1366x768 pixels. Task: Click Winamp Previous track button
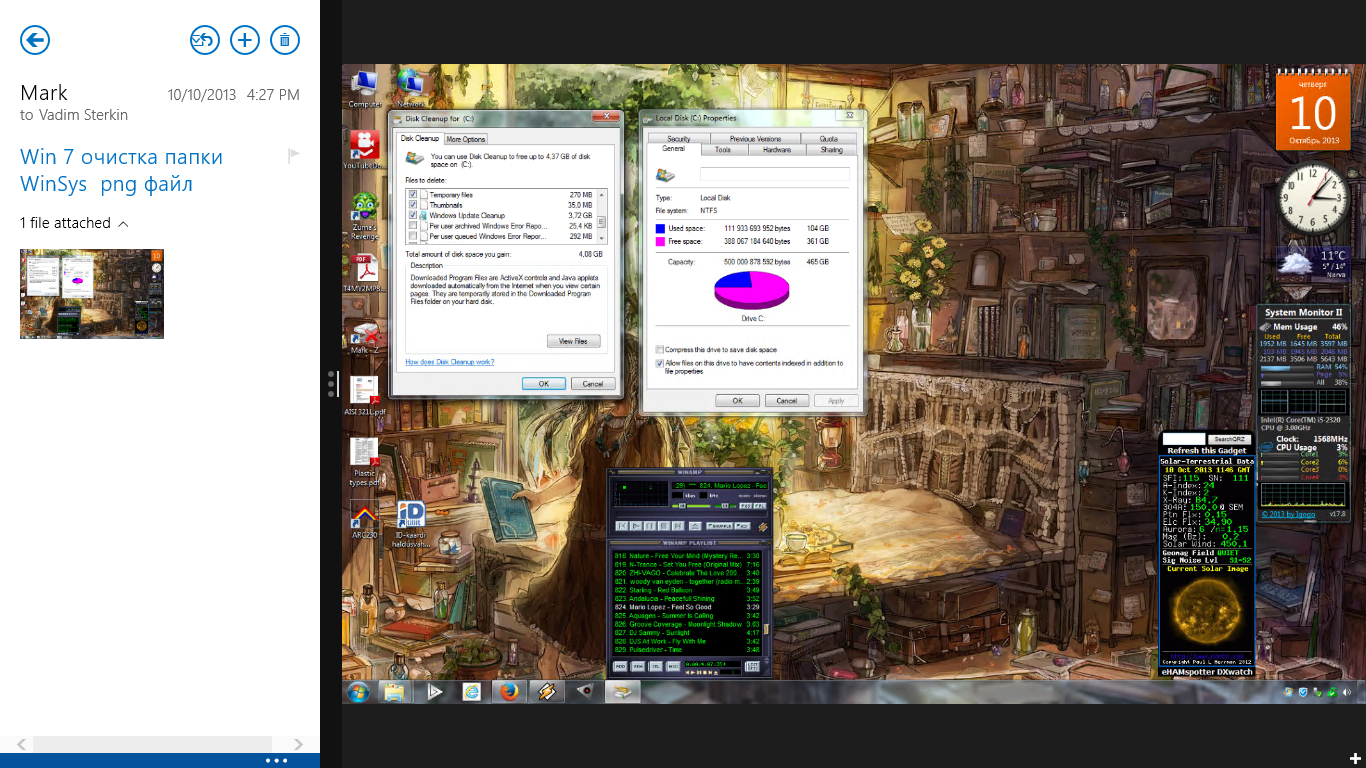pyautogui.click(x=622, y=525)
